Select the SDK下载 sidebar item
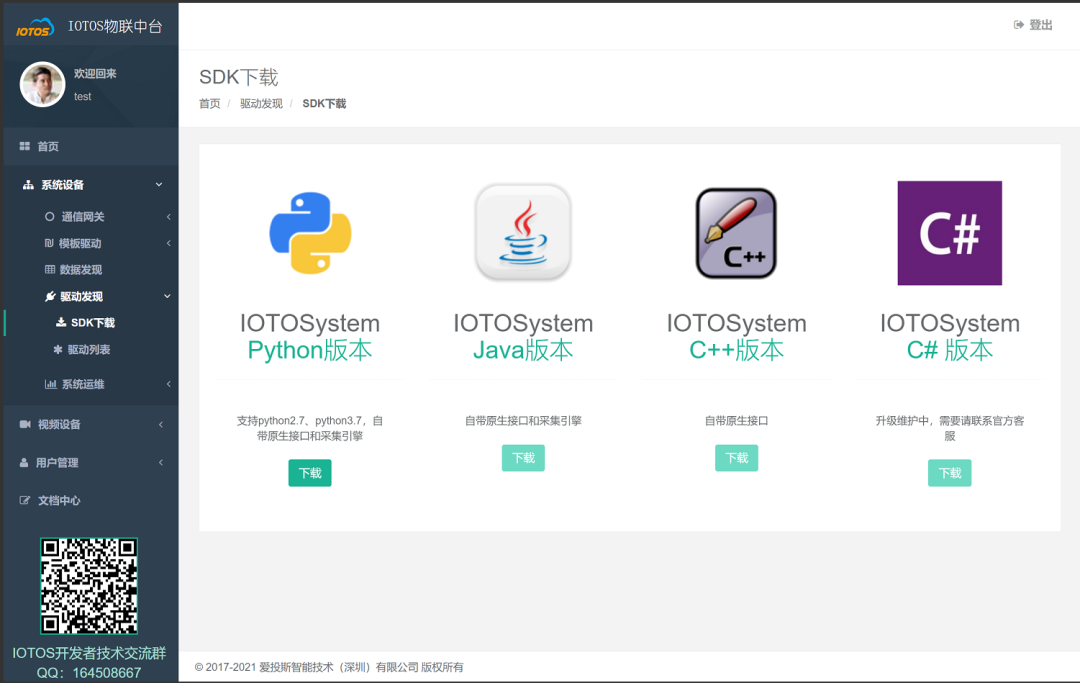This screenshot has height=683, width=1080. point(91,322)
